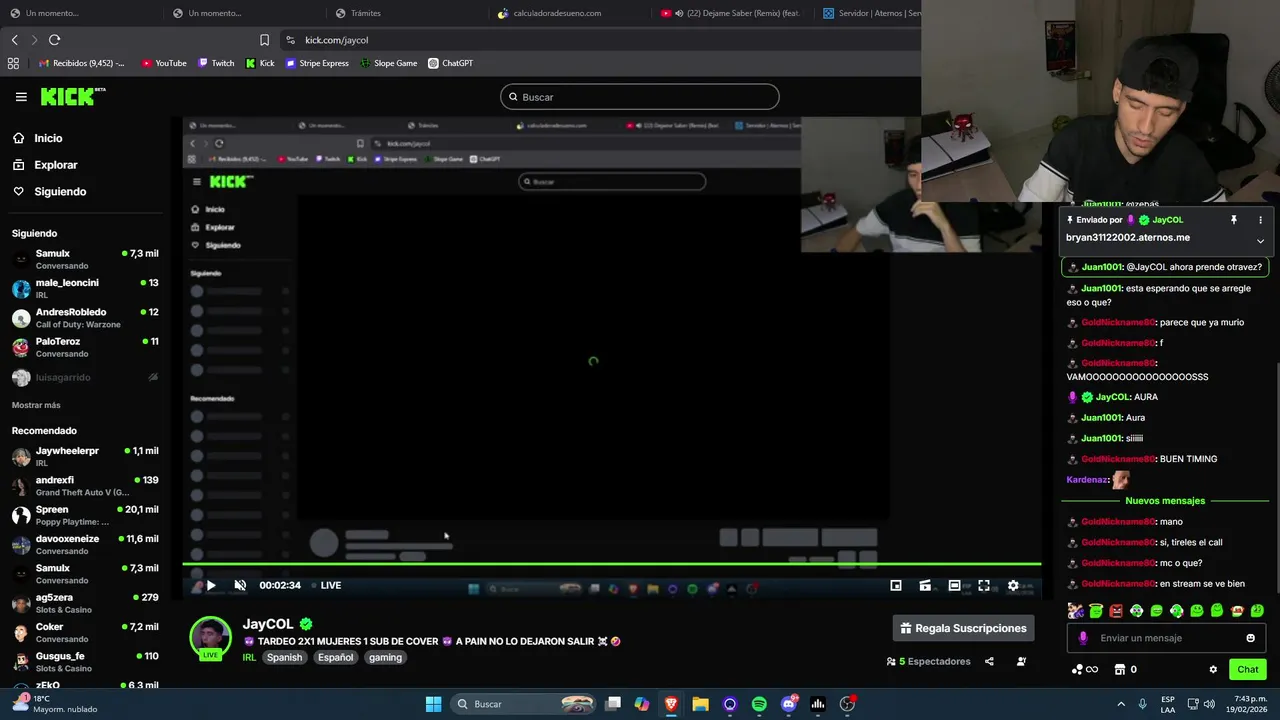Enable picture-in-picture mode
Screen dimensions: 1280x720
896,585
